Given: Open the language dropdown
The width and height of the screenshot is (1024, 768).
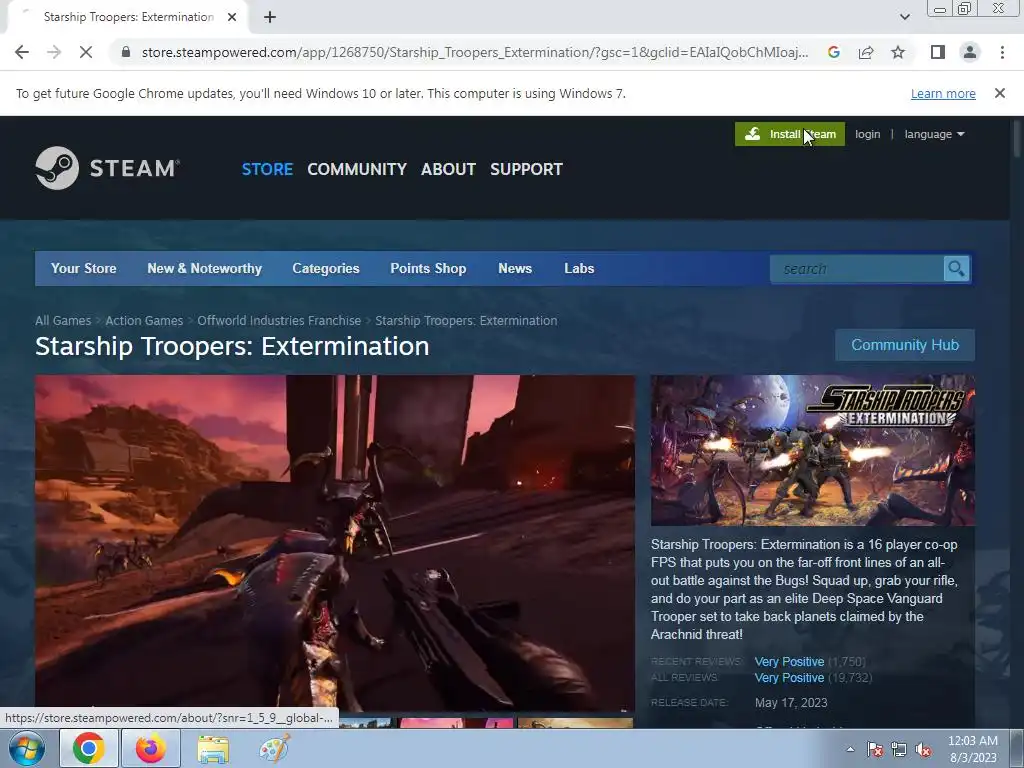Looking at the screenshot, I should pyautogui.click(x=934, y=134).
